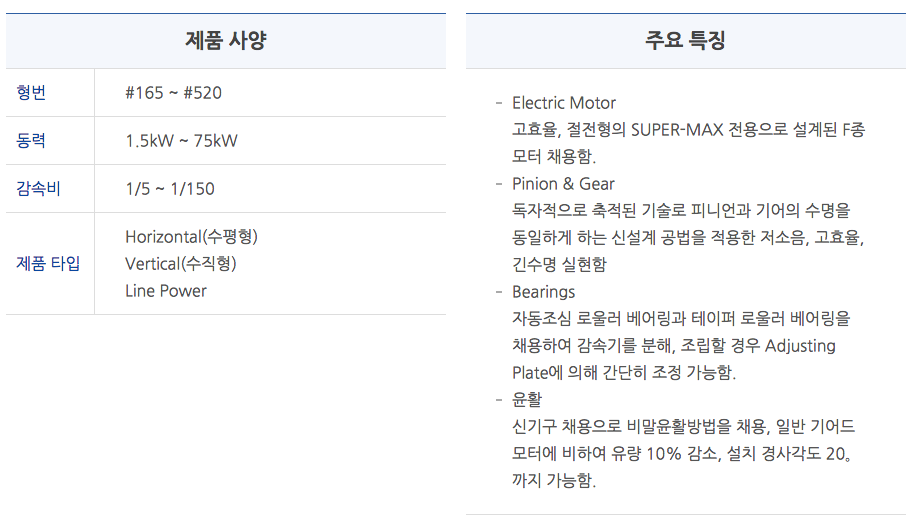
Task: Click the 감속비 row label
Action: click(38, 189)
